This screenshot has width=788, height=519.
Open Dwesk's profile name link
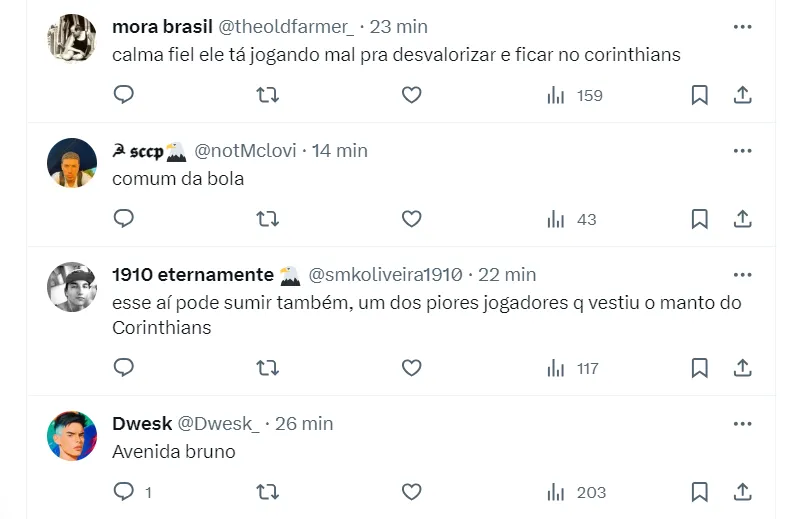142,424
